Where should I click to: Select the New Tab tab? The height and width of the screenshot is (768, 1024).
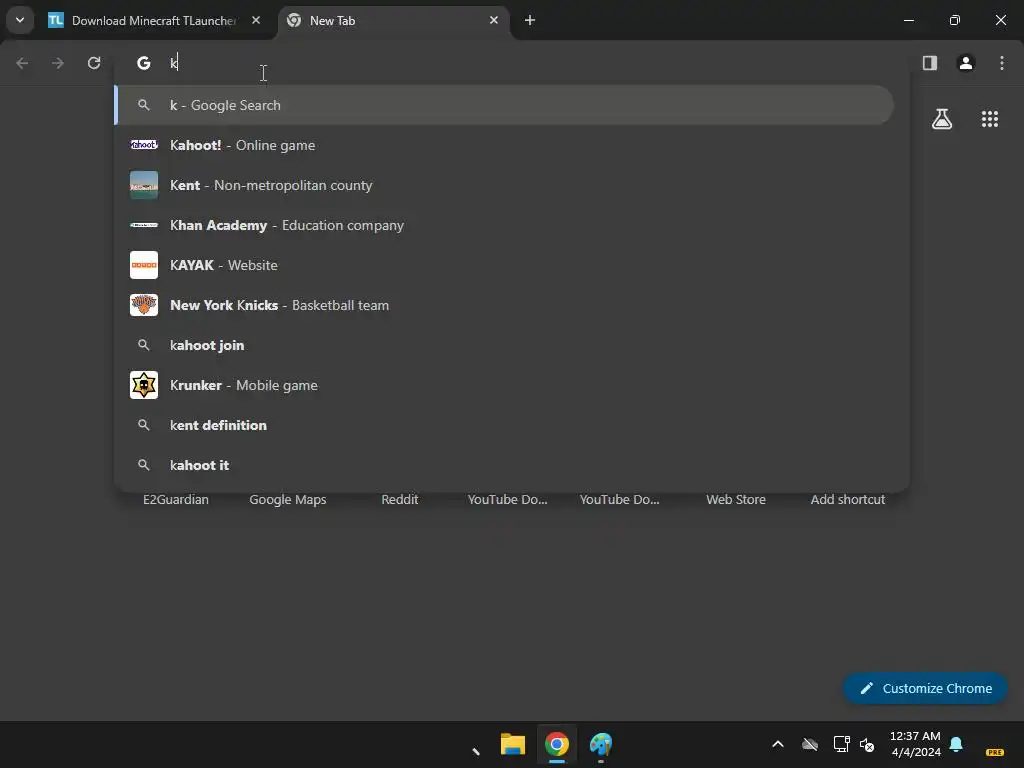pyautogui.click(x=395, y=20)
